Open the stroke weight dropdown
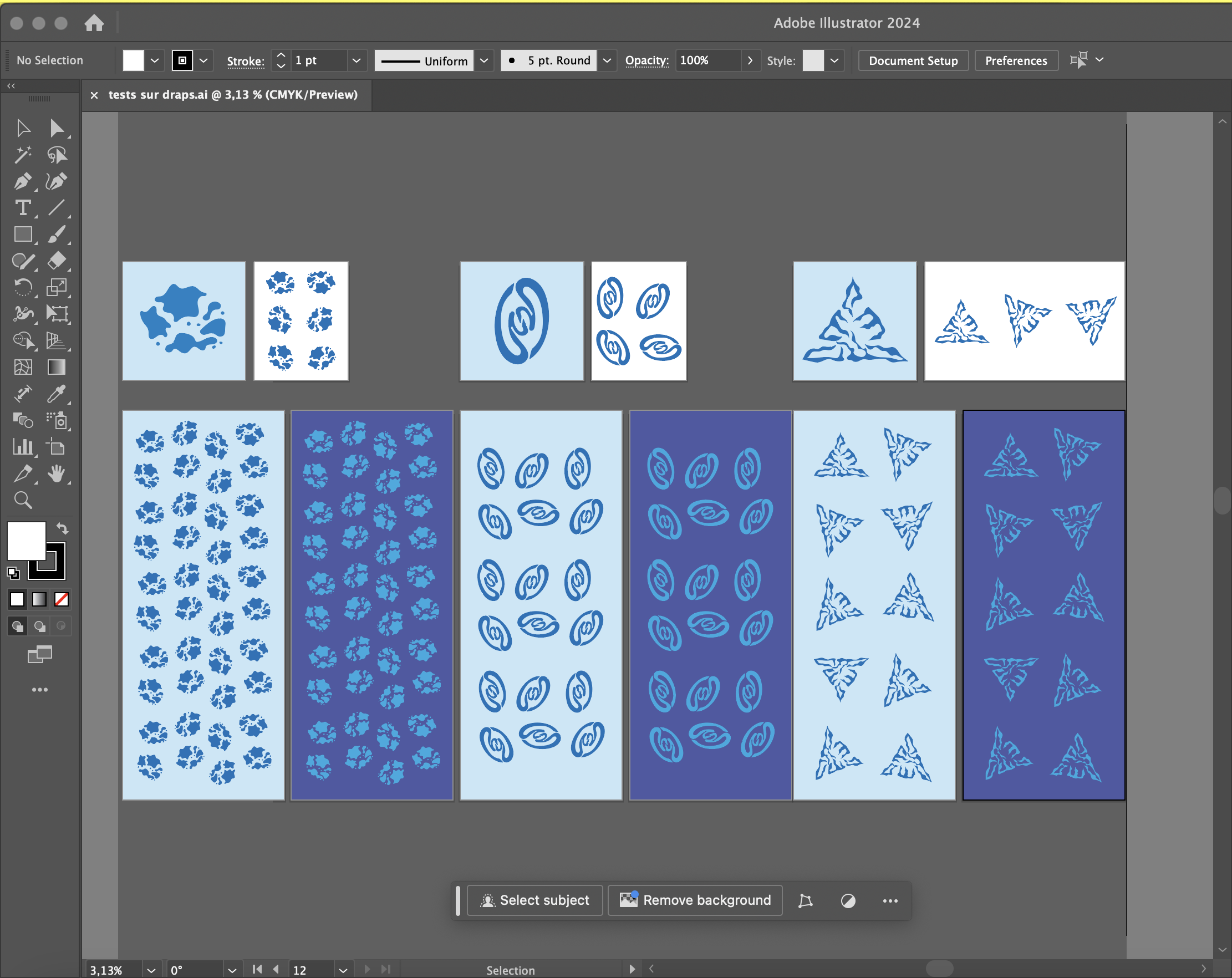 click(356, 60)
